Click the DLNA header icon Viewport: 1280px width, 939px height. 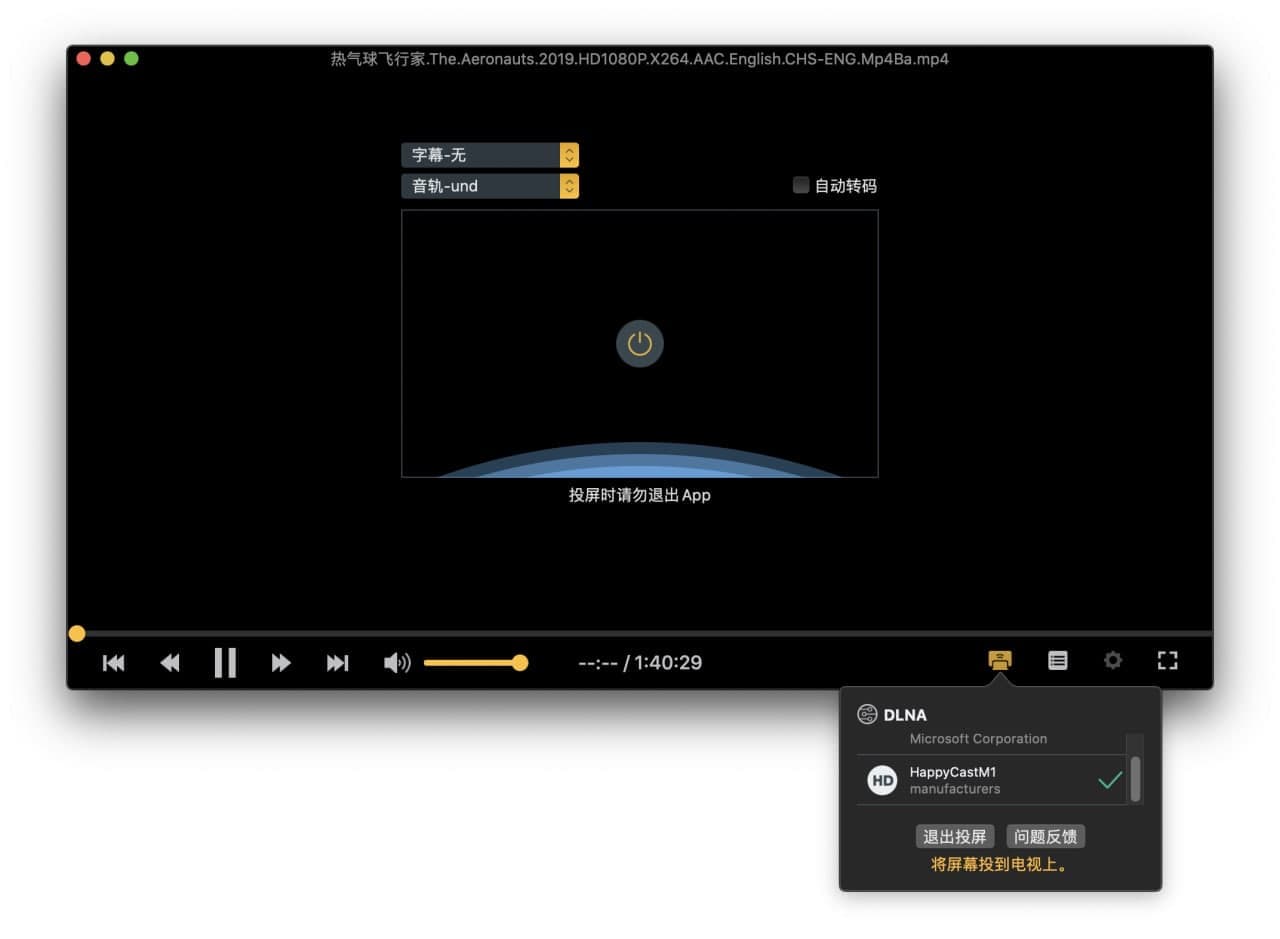(x=867, y=714)
